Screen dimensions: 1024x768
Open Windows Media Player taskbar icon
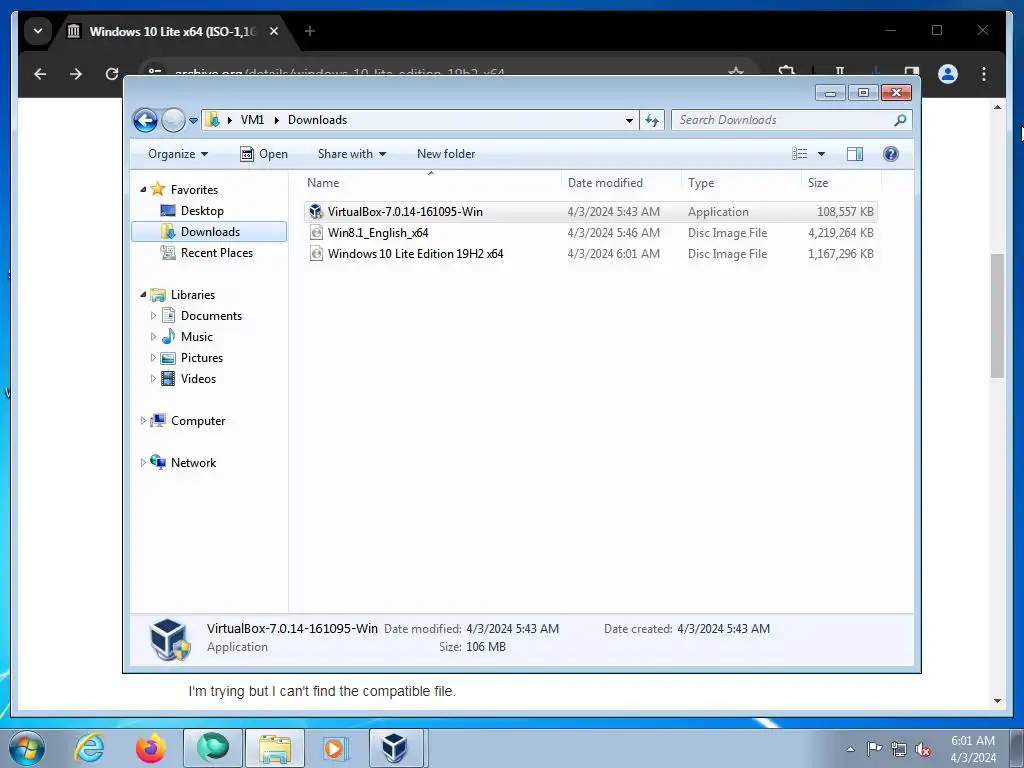336,748
